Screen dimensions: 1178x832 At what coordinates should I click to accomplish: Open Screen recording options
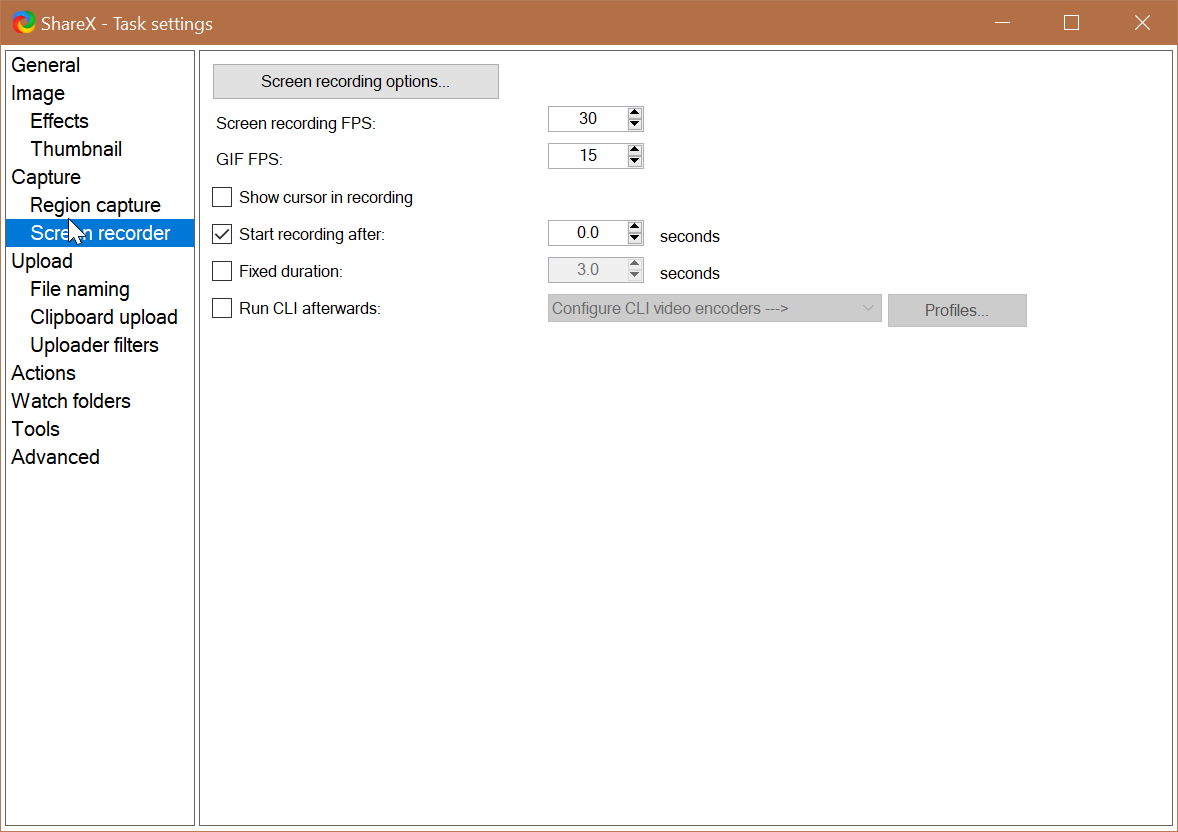(355, 81)
